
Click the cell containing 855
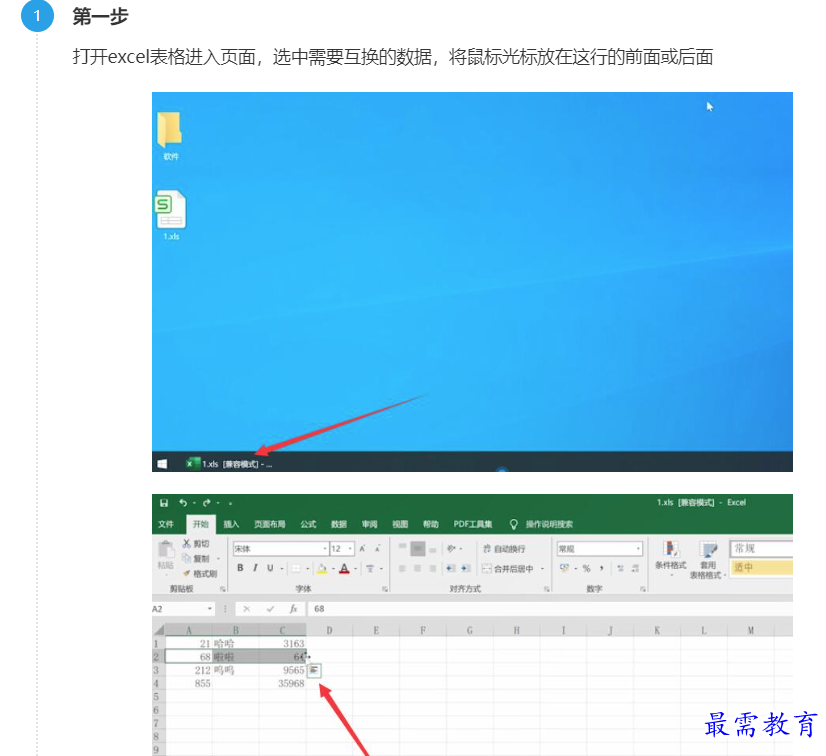[189, 683]
